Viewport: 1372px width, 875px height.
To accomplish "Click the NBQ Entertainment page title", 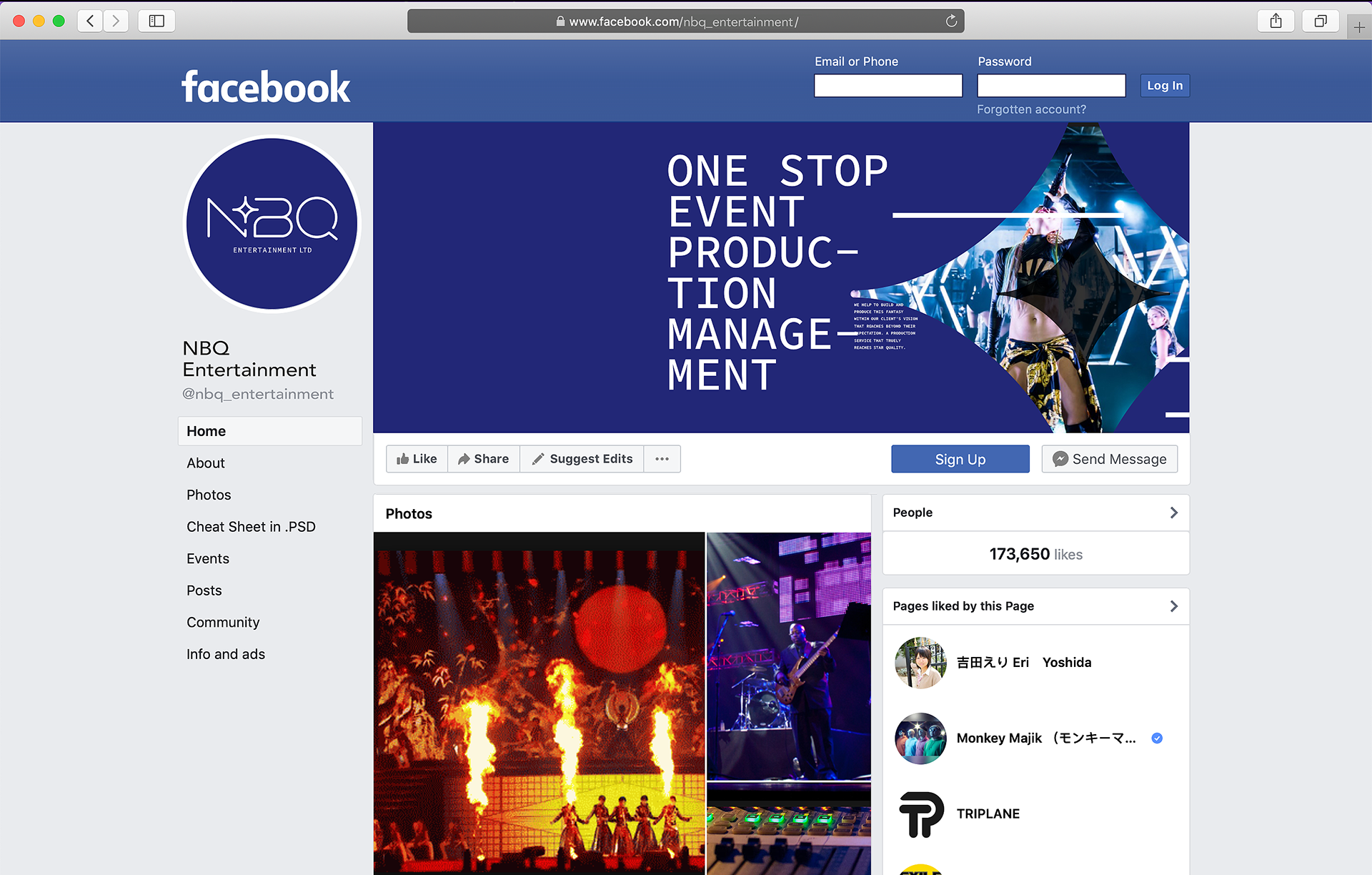I will (x=249, y=359).
